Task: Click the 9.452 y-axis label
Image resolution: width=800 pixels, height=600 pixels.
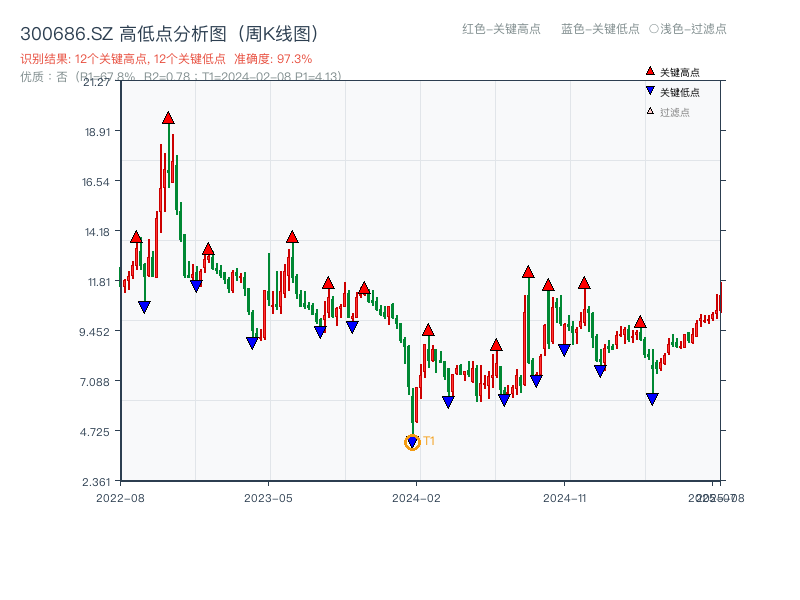Action: [94, 332]
